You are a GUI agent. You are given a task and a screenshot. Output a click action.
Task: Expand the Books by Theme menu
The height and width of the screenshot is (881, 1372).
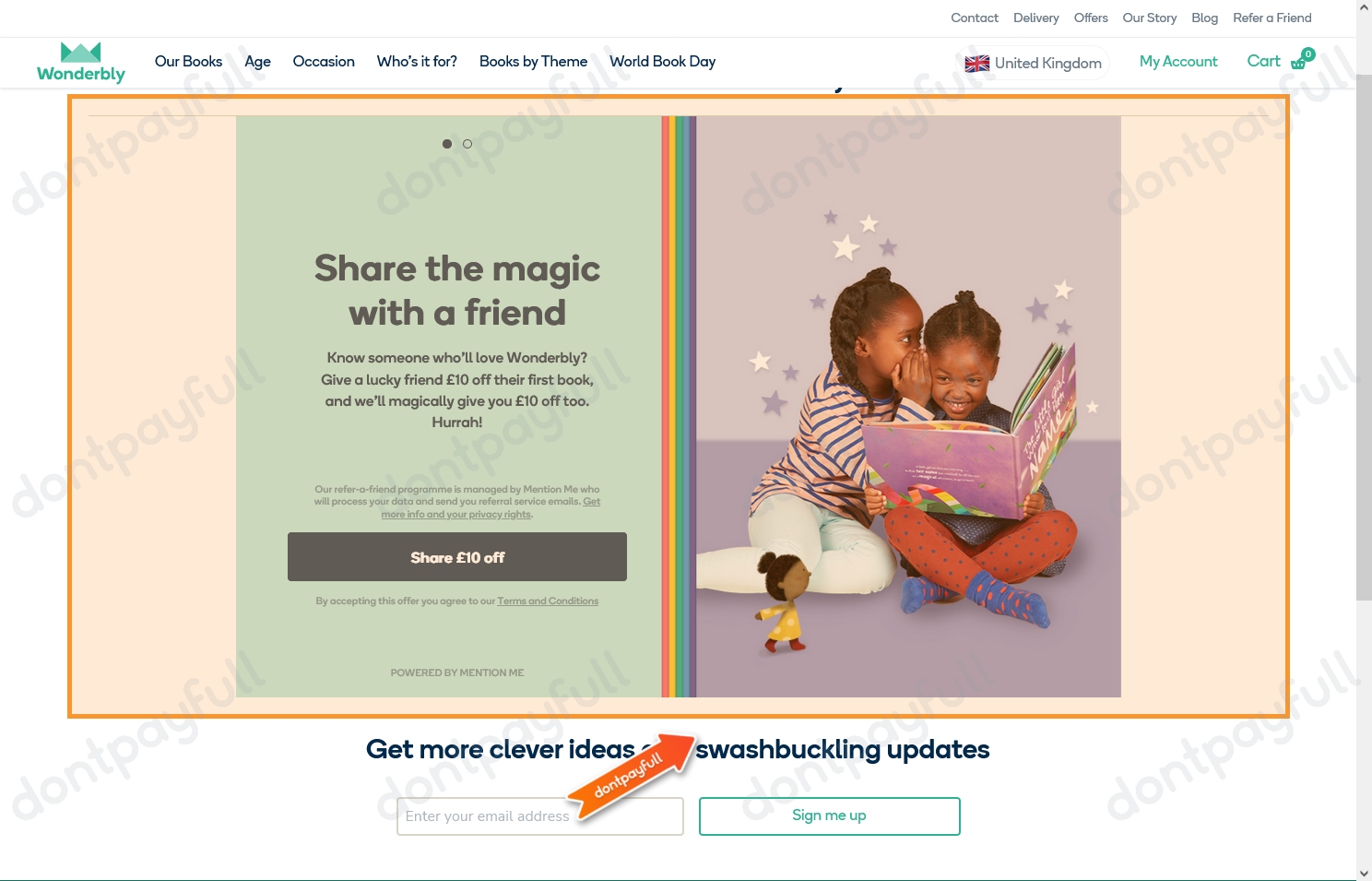533,62
